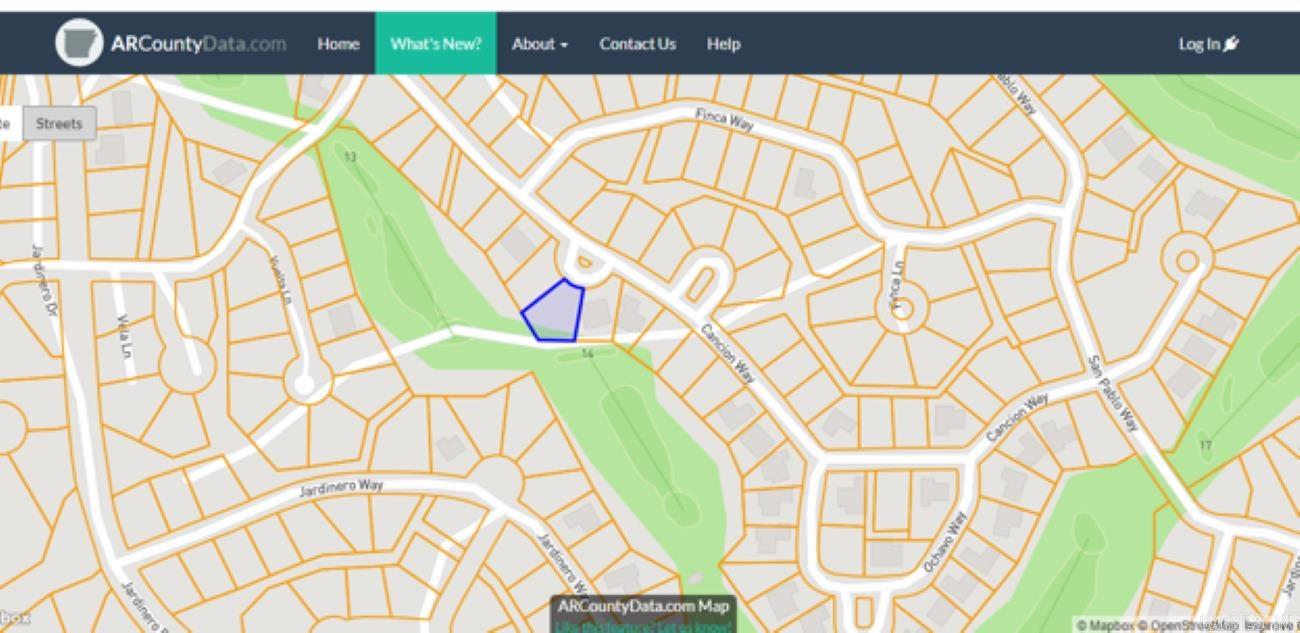Click golf hole marker 17
The width and height of the screenshot is (1300, 633).
[1205, 445]
